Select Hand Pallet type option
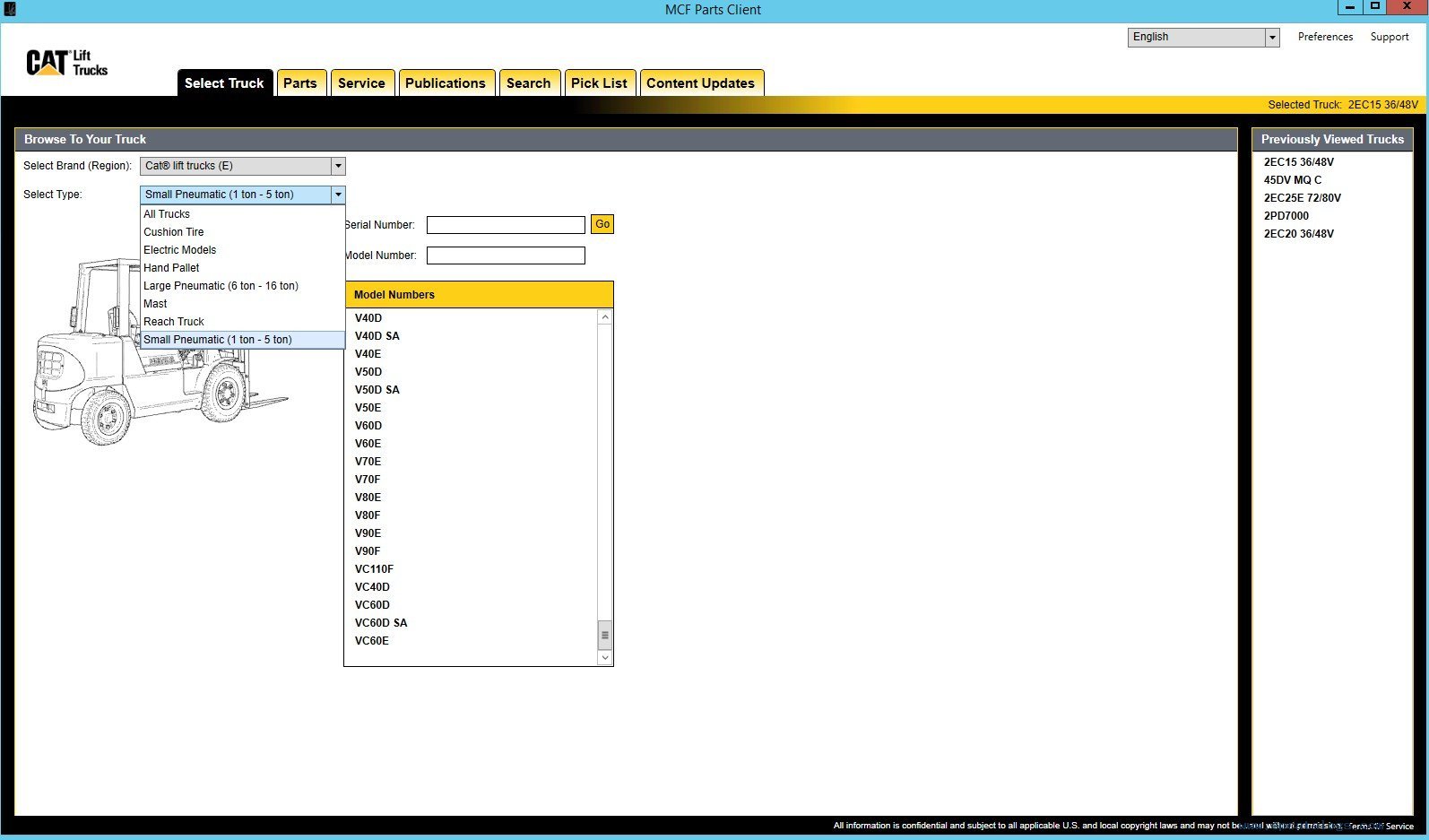 242,268
